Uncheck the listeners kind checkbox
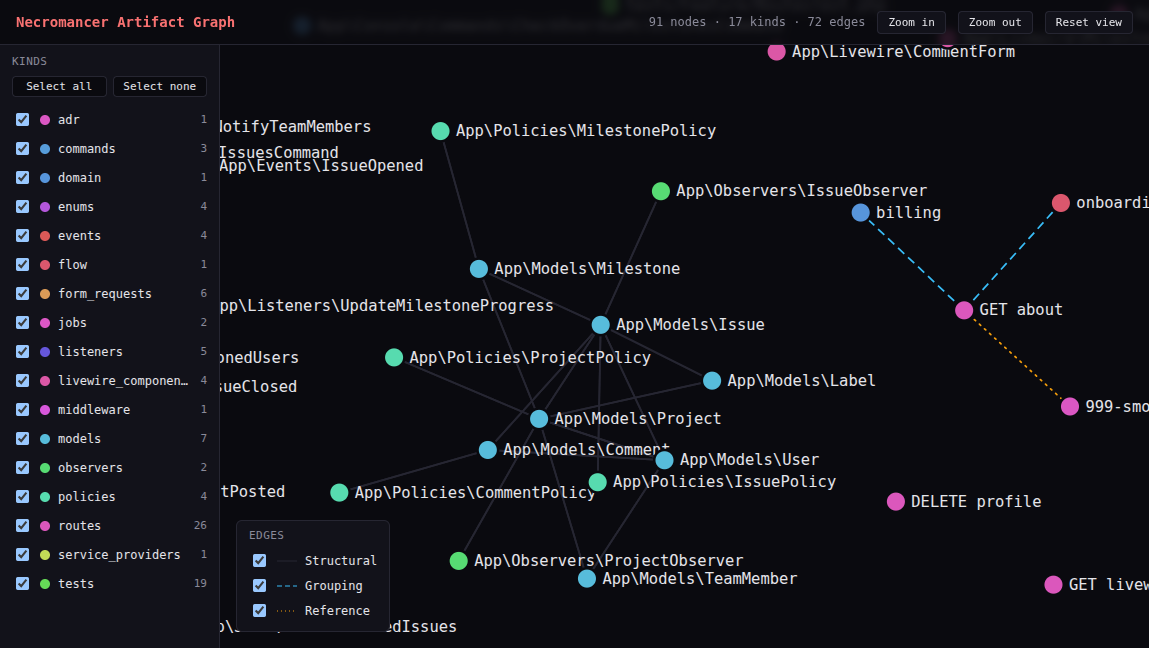Image resolution: width=1149 pixels, height=648 pixels. tap(23, 352)
